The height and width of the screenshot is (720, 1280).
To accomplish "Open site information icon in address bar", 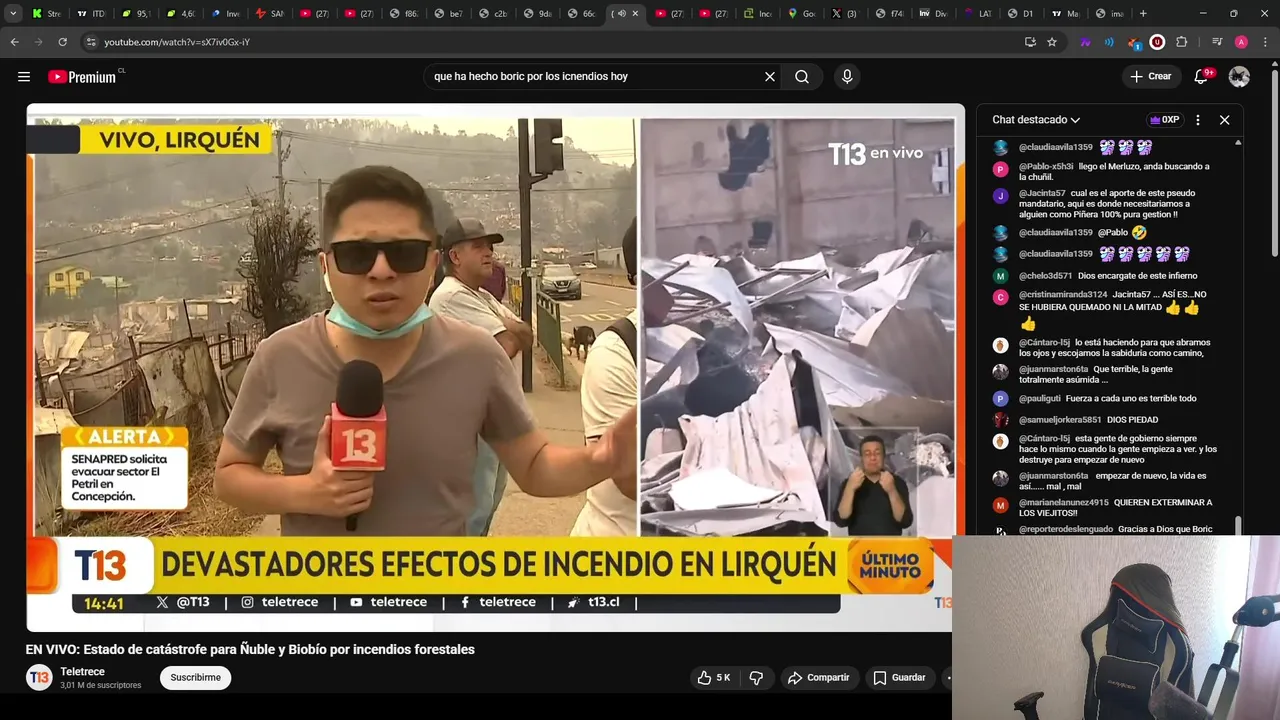I will (91, 42).
